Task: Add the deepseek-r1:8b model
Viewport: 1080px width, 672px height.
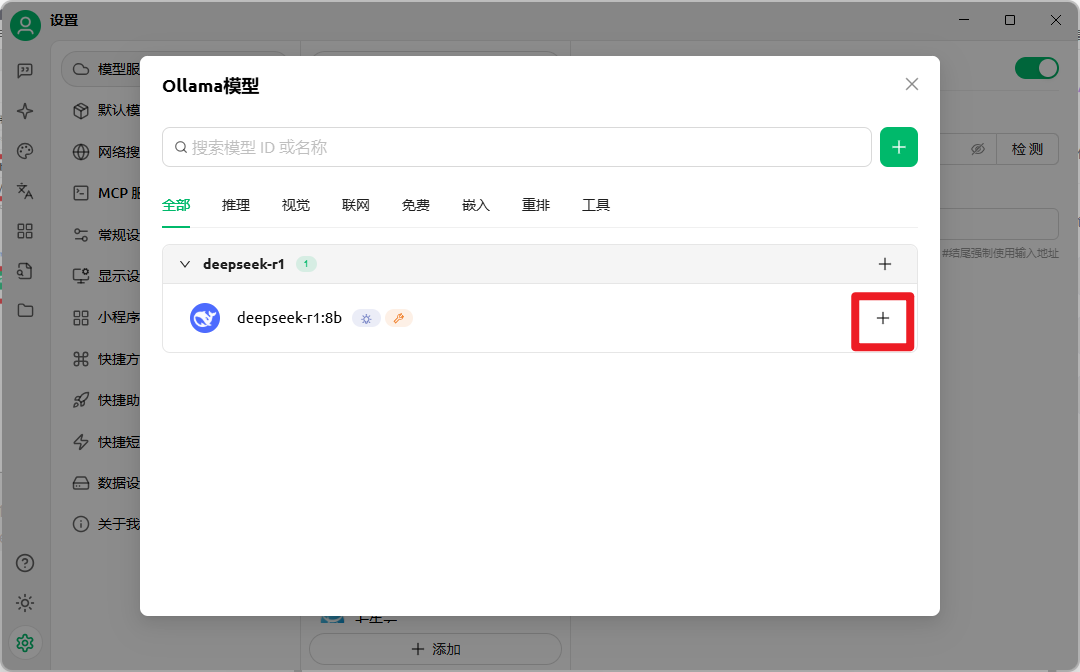Action: click(x=882, y=318)
